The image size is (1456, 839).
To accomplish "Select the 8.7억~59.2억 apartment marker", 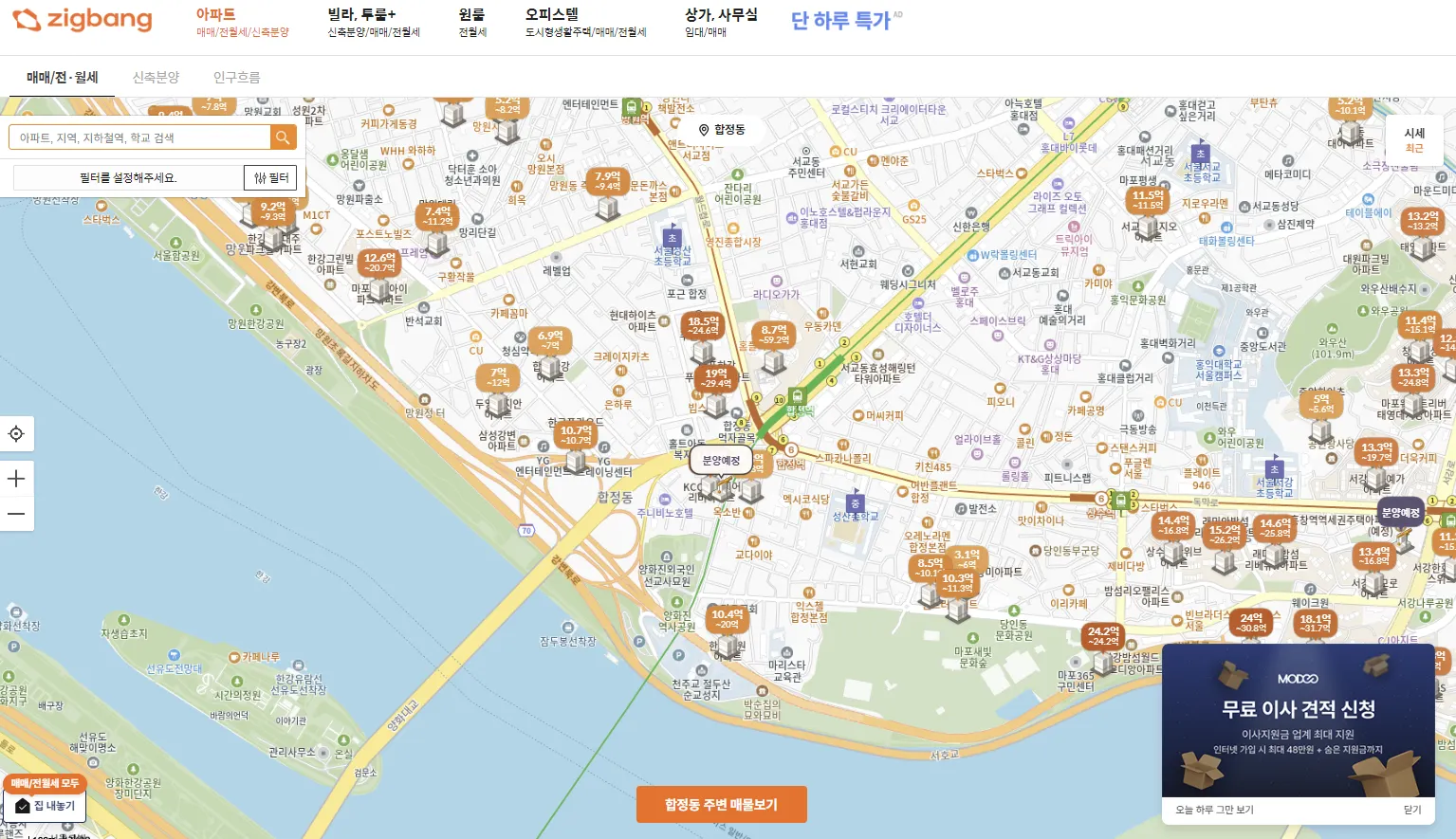I will (774, 334).
